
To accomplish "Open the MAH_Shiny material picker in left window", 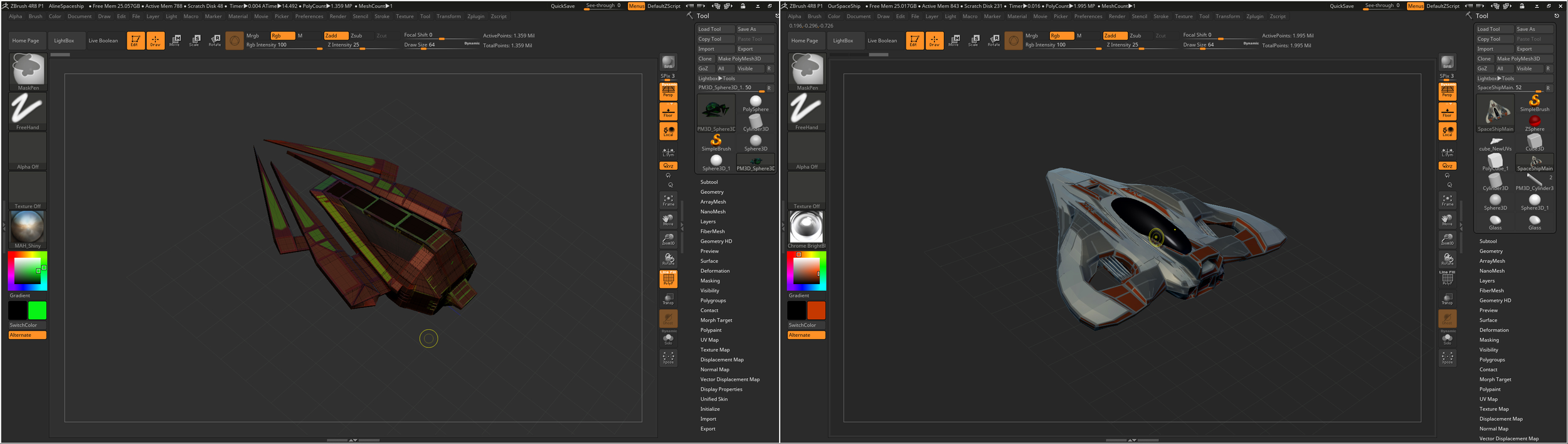I will coord(28,230).
